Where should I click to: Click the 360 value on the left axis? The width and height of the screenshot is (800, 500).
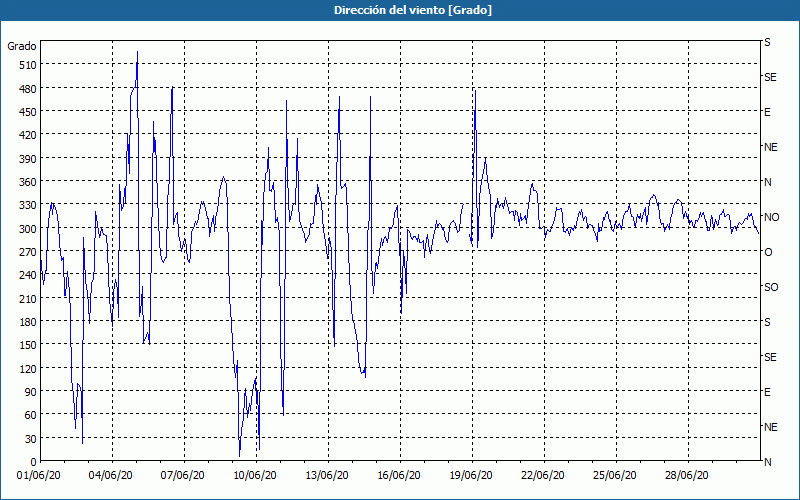(28, 182)
